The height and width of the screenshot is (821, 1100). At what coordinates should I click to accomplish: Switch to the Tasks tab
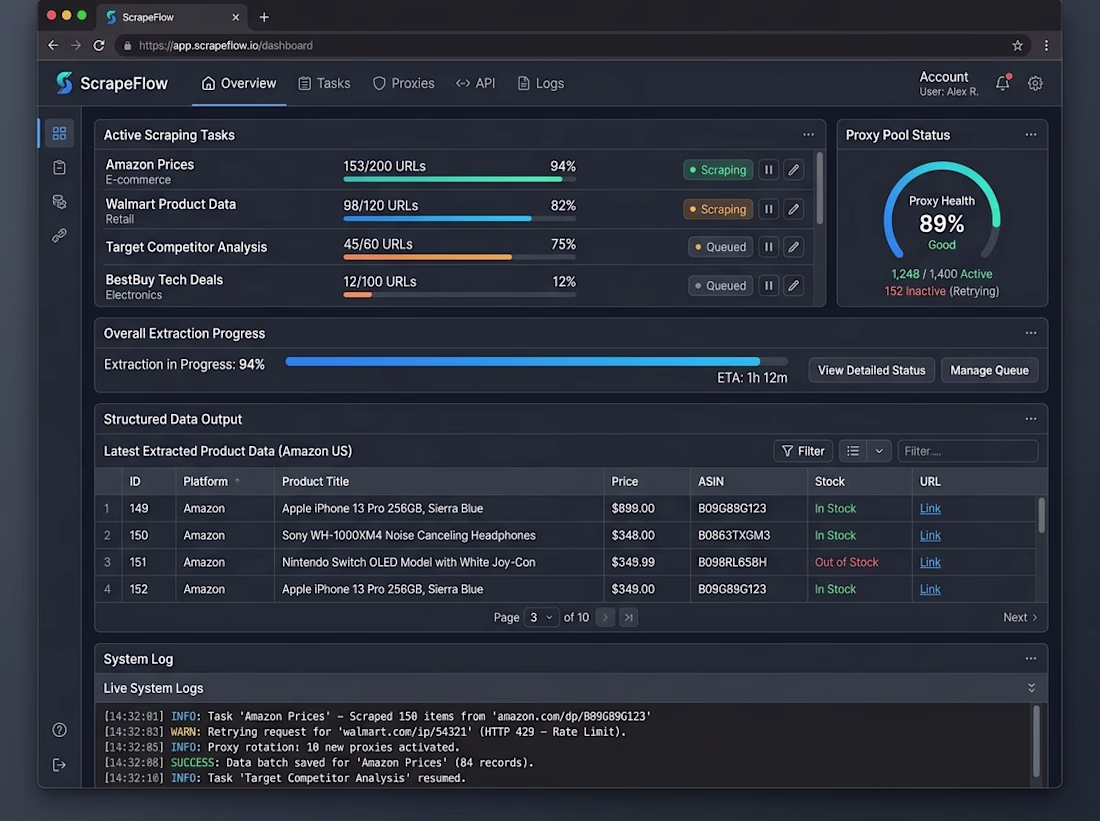coord(324,84)
